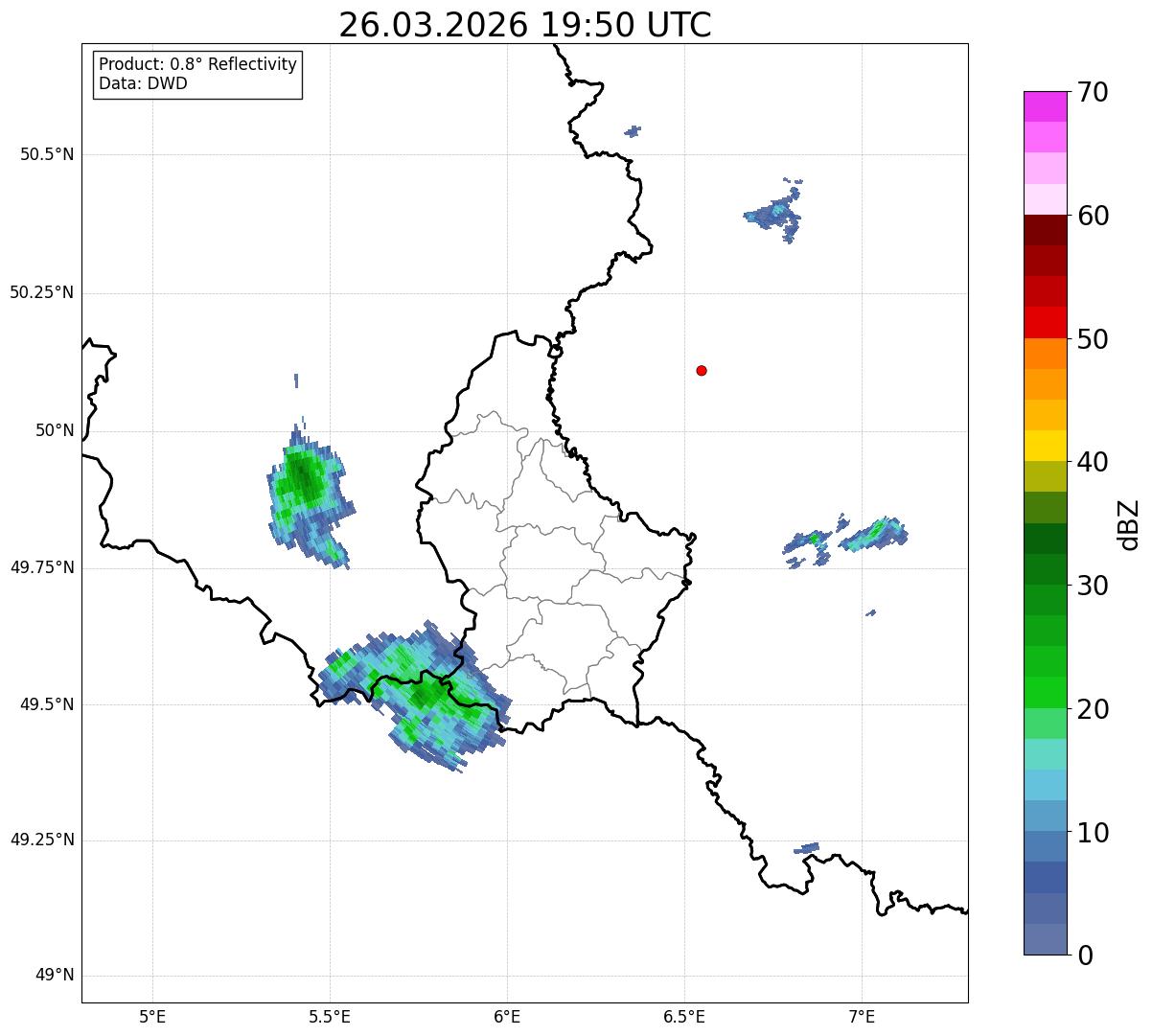Click the light cyan colorbar segment near 15
Screen dimensions: 1152x1036
pos(1046,754)
